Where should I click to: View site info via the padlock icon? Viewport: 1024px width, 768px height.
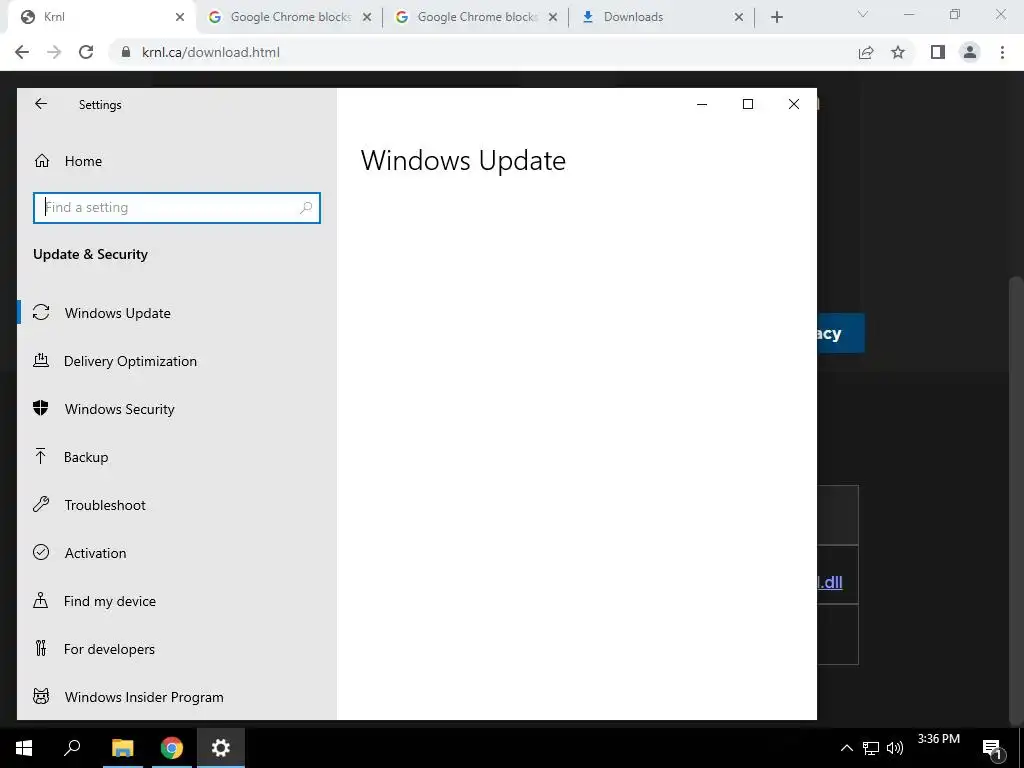pyautogui.click(x=126, y=52)
